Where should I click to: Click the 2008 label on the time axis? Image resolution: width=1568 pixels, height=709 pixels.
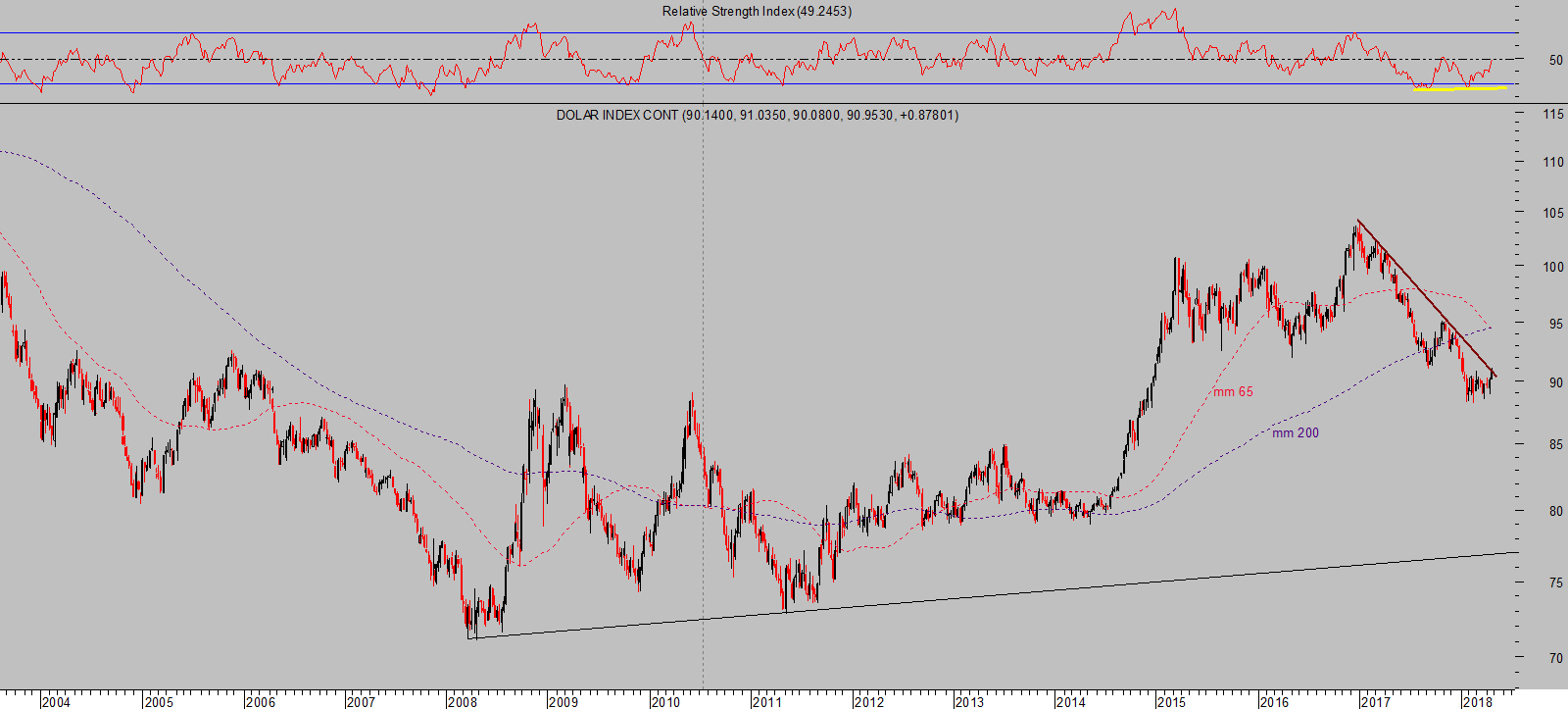point(463,701)
